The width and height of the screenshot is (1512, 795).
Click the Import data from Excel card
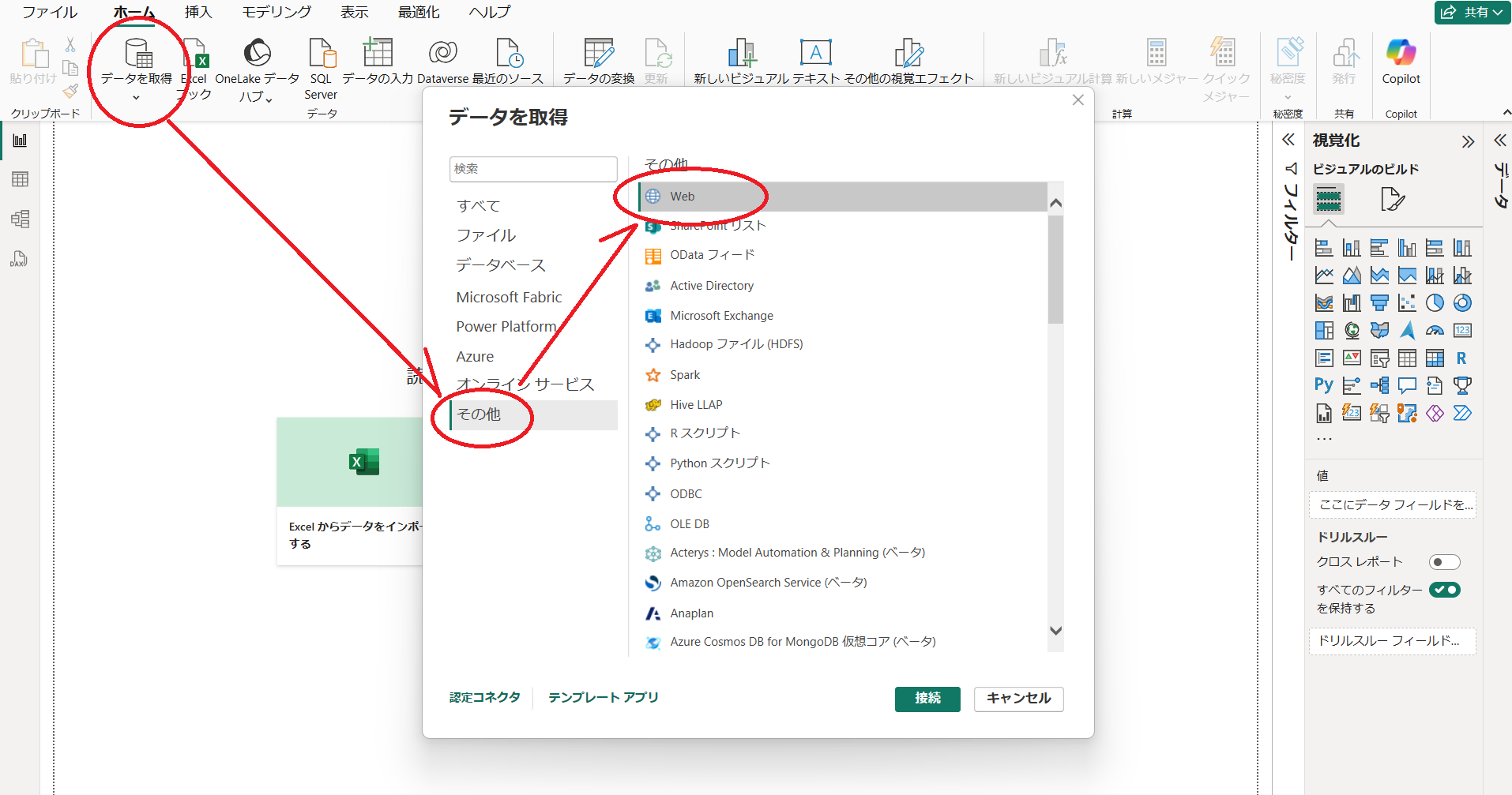pyautogui.click(x=349, y=491)
